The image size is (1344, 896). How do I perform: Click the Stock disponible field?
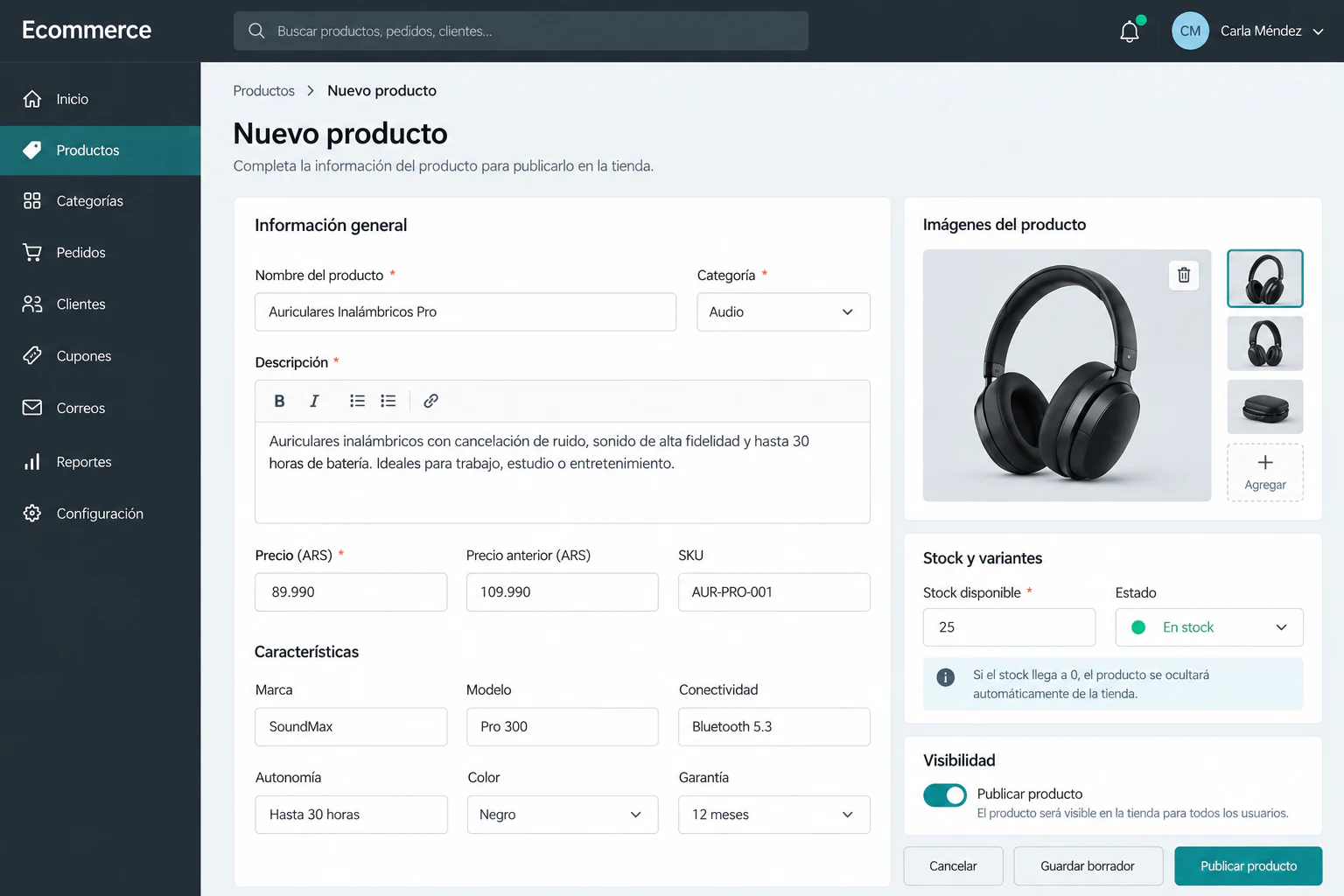[1009, 627]
